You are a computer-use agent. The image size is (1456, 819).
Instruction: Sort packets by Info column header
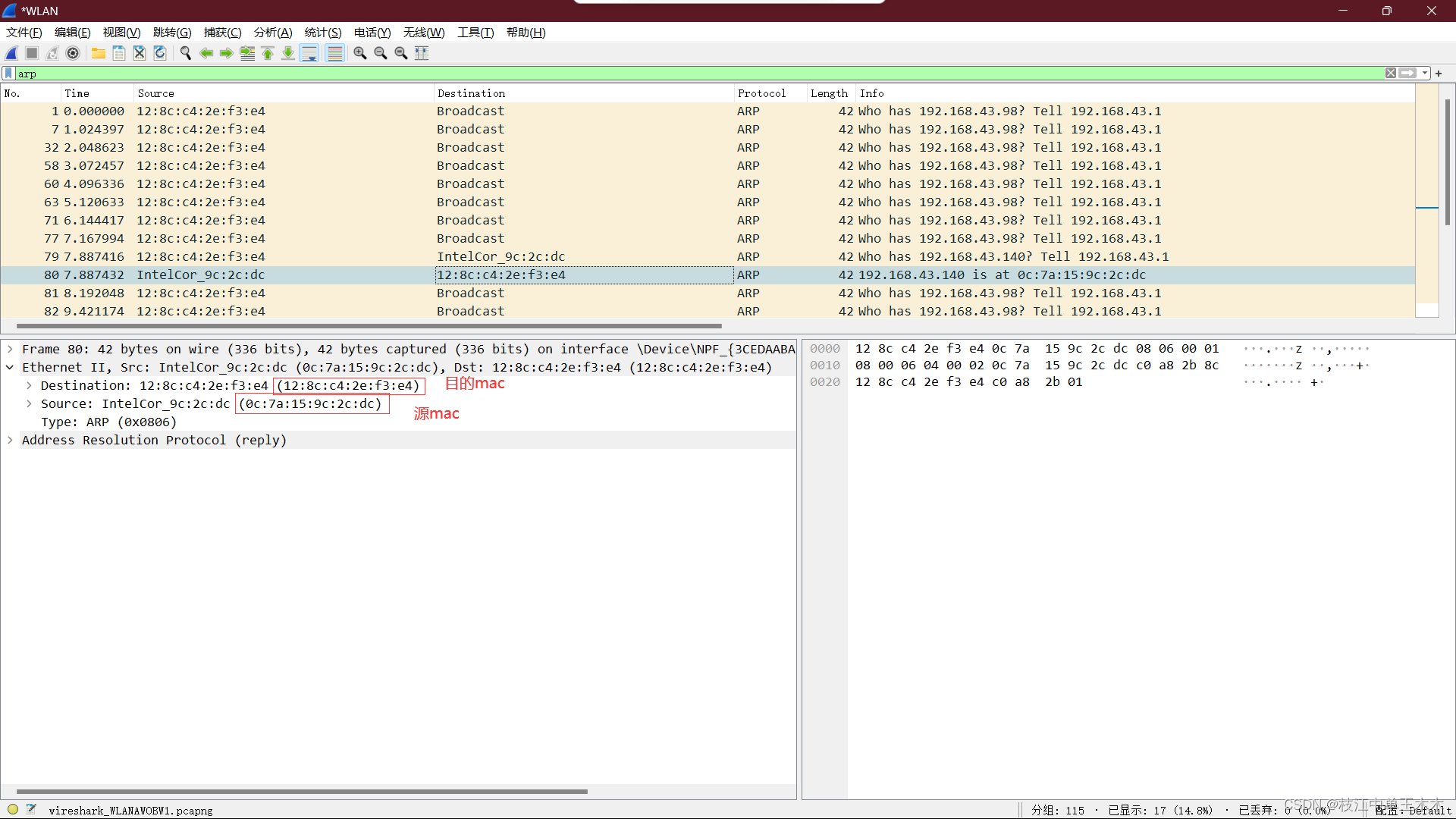[1135, 93]
